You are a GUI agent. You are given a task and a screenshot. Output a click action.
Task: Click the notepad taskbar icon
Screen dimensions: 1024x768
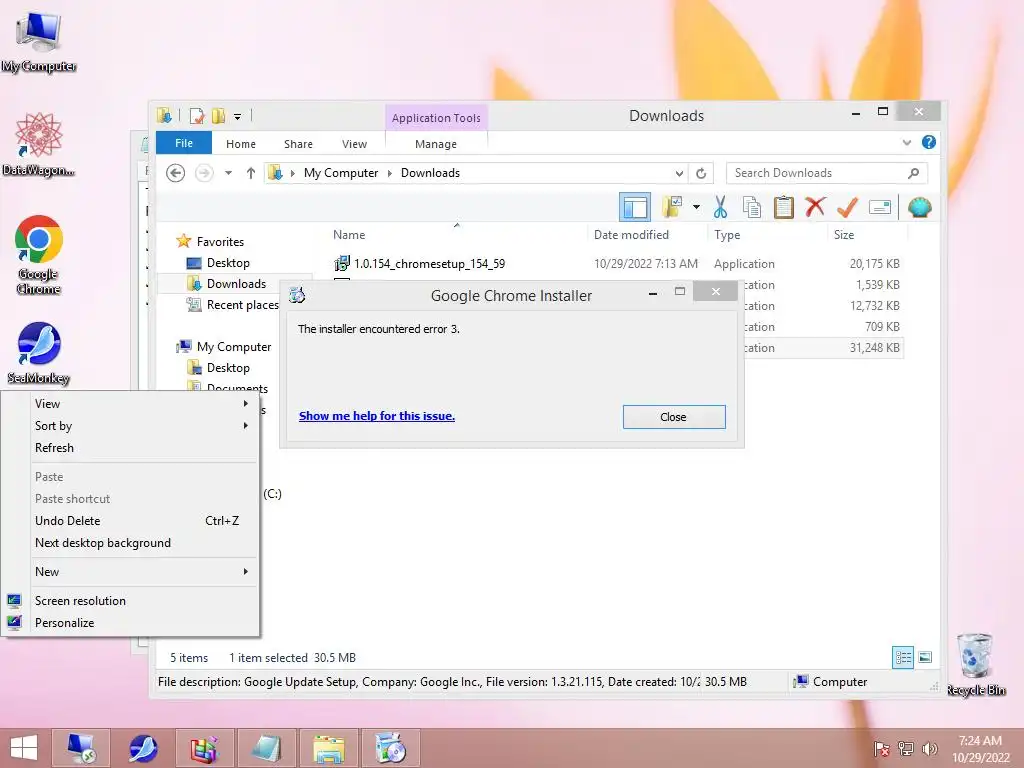pyautogui.click(x=266, y=748)
